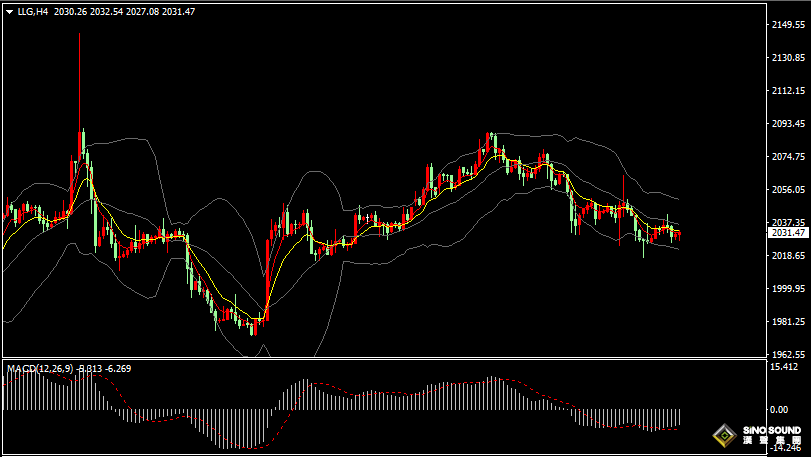
Task: Click the MACD 0.00 level label
Action: point(781,410)
